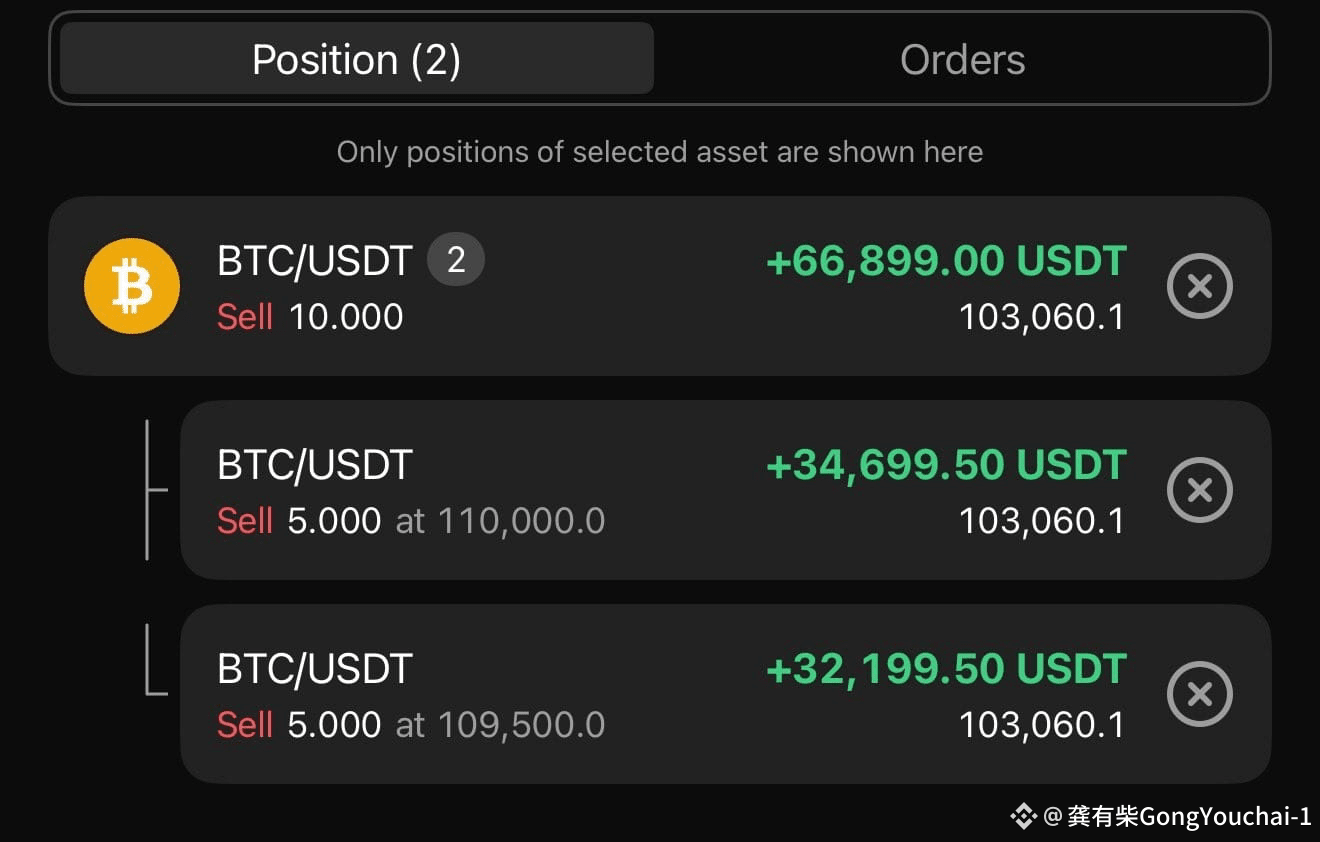The height and width of the screenshot is (842, 1320).
Task: Open the +66,899.00 USDT profit value
Action: [946, 261]
